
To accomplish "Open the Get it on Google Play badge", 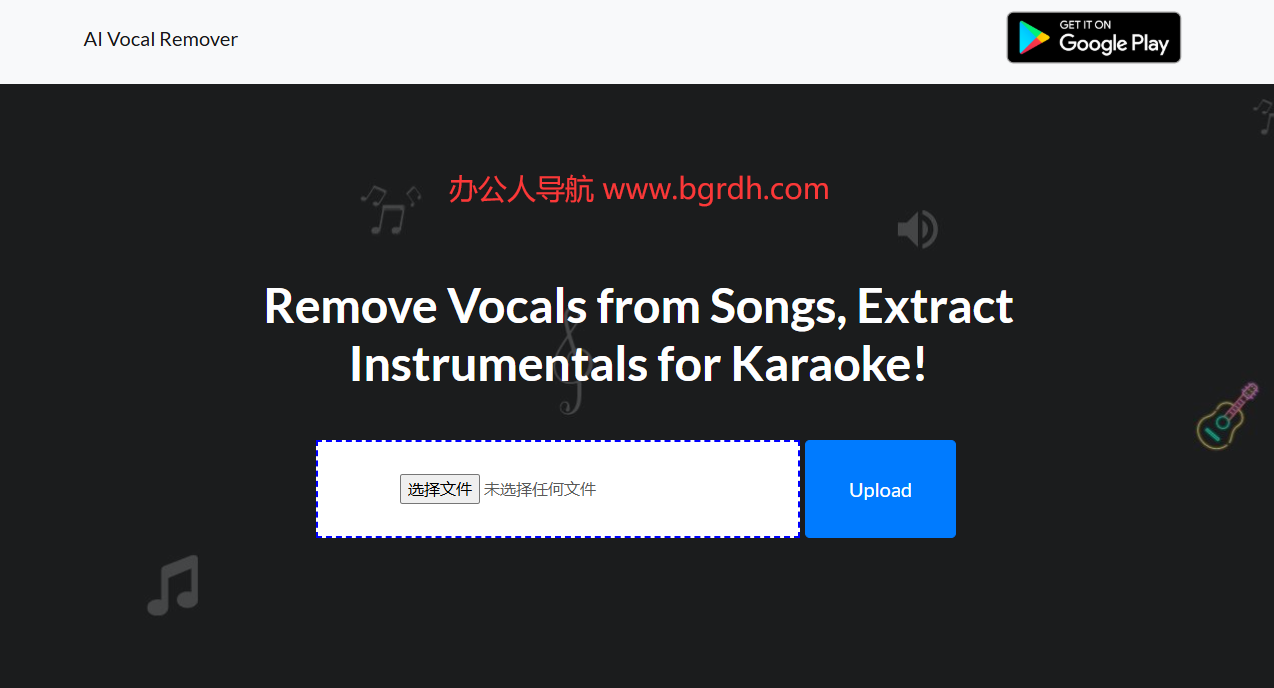I will (1093, 37).
